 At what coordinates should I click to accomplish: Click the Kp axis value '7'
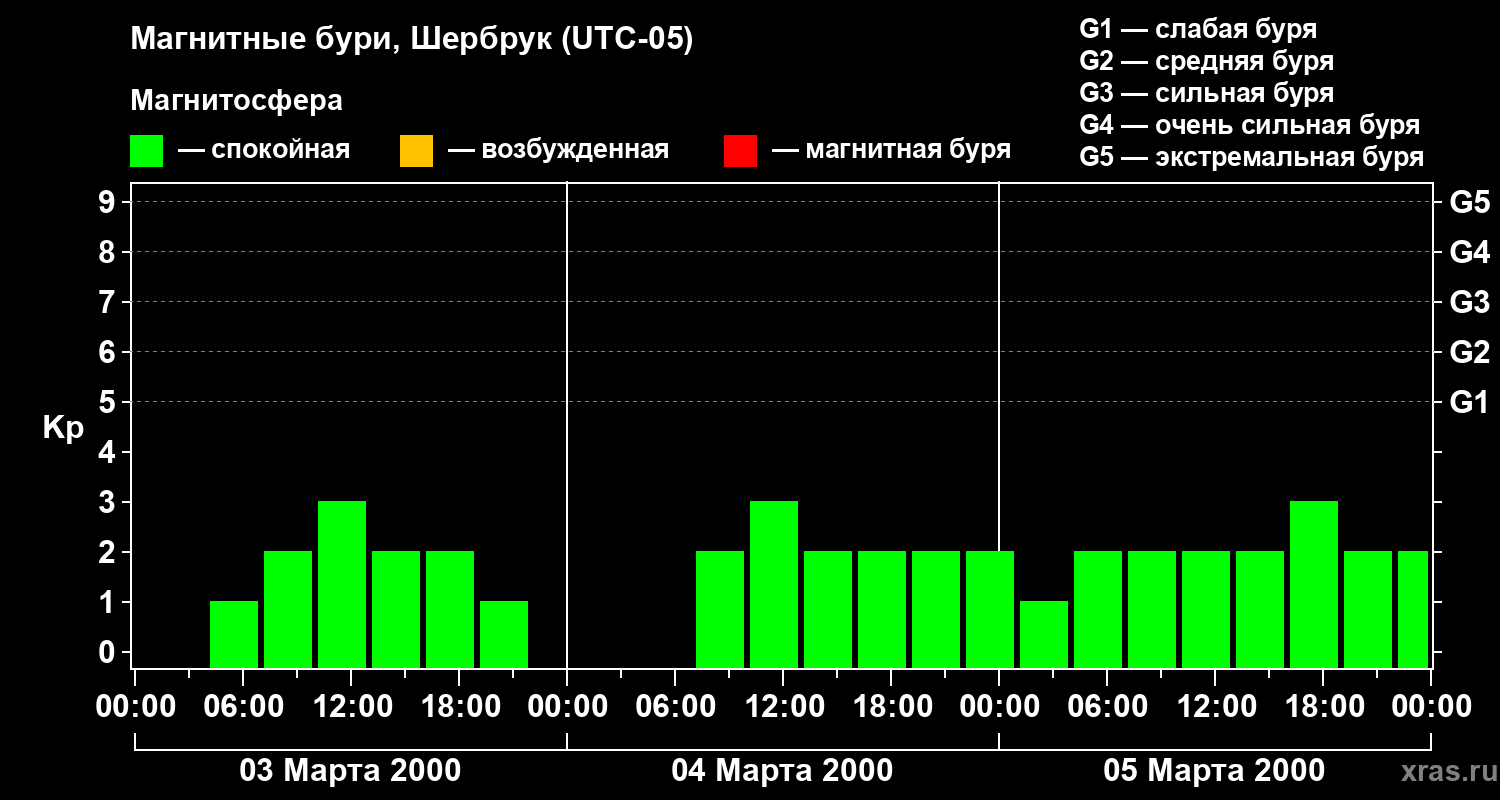pos(107,302)
